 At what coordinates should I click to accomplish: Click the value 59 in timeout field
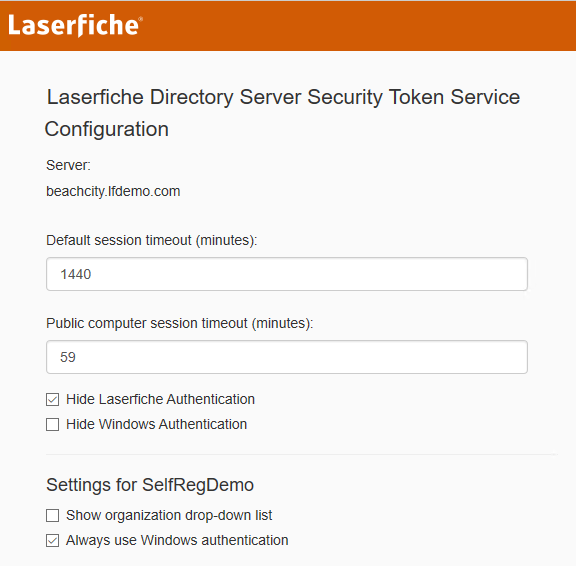tap(68, 357)
